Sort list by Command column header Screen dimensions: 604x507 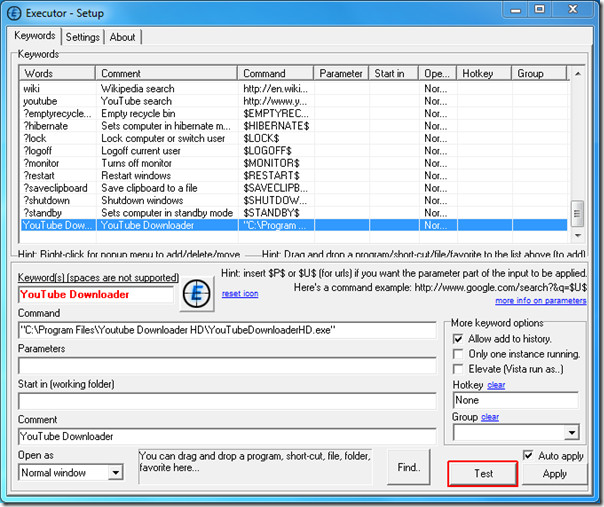coord(275,73)
